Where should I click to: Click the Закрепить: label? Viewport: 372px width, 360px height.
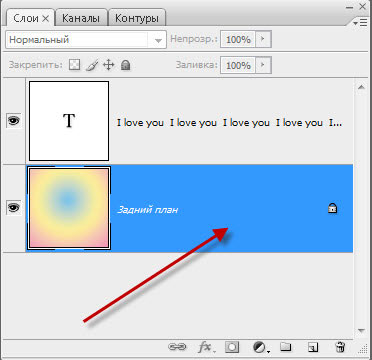tap(36, 65)
